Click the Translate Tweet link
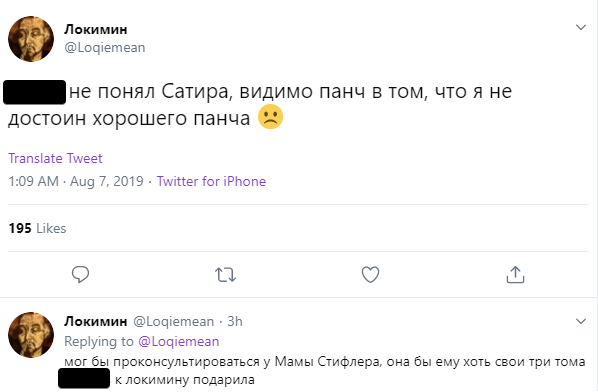Image resolution: width=598 pixels, height=392 pixels. pos(55,158)
